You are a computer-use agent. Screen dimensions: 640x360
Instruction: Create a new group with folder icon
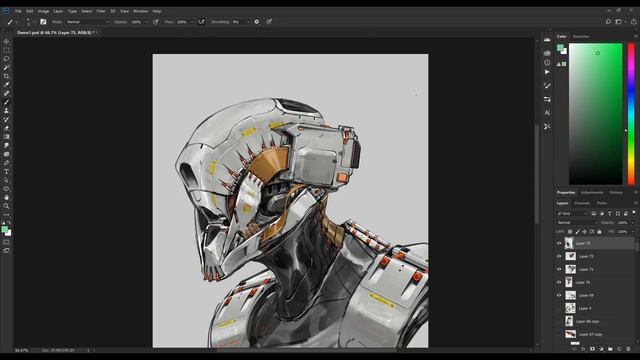click(610, 349)
